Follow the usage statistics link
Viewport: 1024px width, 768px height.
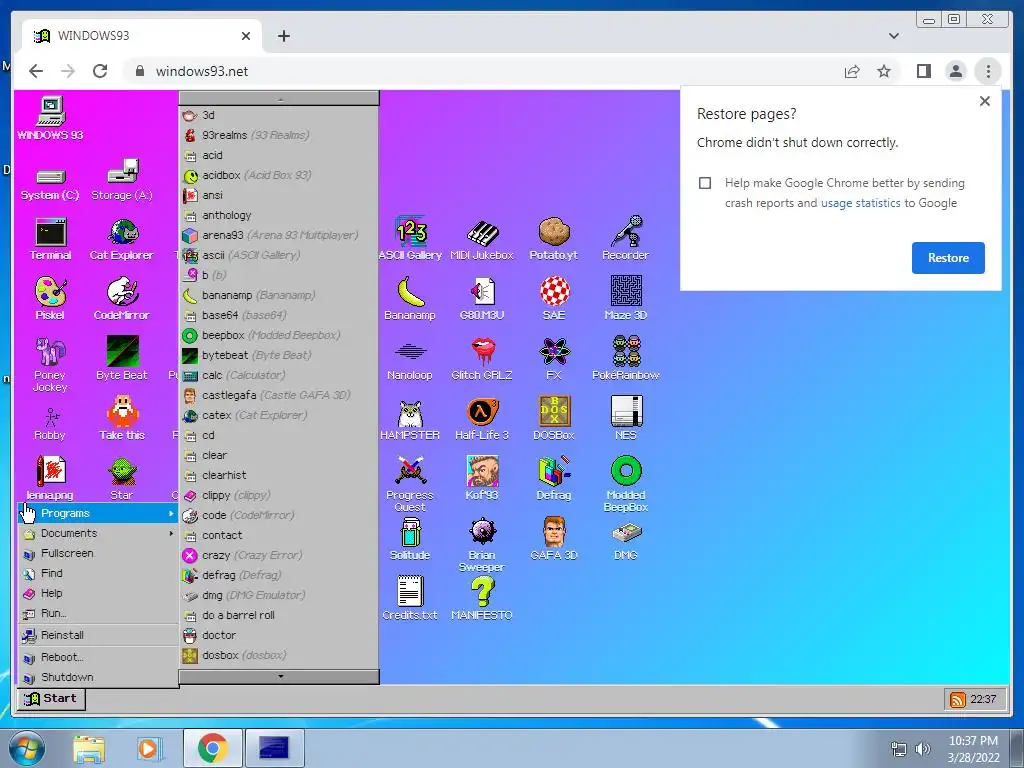(x=860, y=203)
